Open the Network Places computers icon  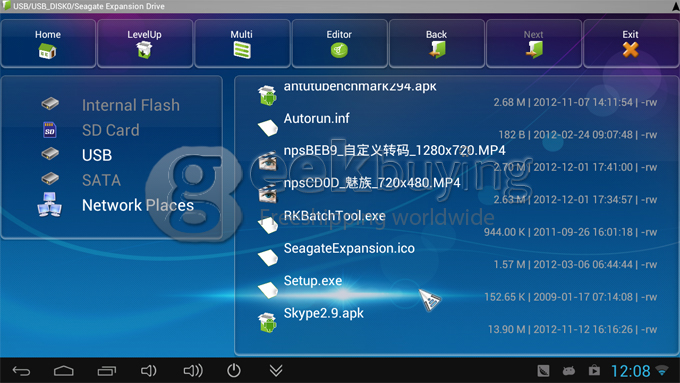tap(49, 205)
